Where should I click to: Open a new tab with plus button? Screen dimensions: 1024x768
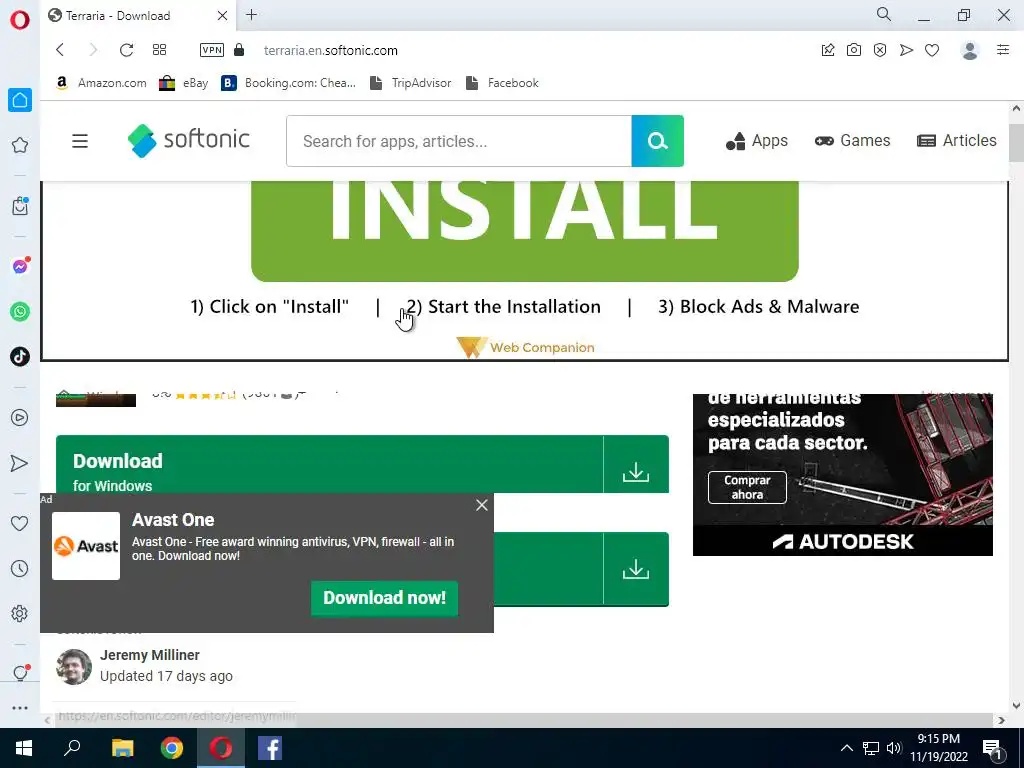pos(251,15)
